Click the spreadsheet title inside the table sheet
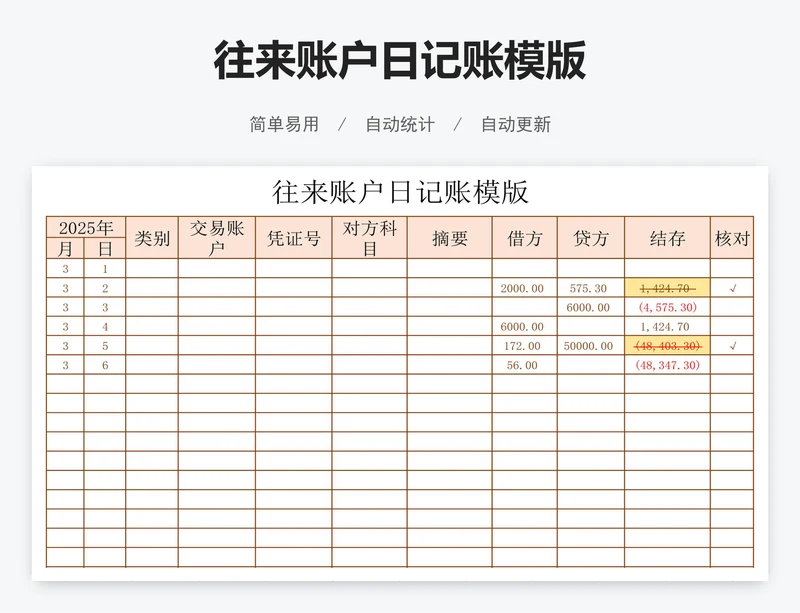The image size is (800, 613). pos(400,192)
